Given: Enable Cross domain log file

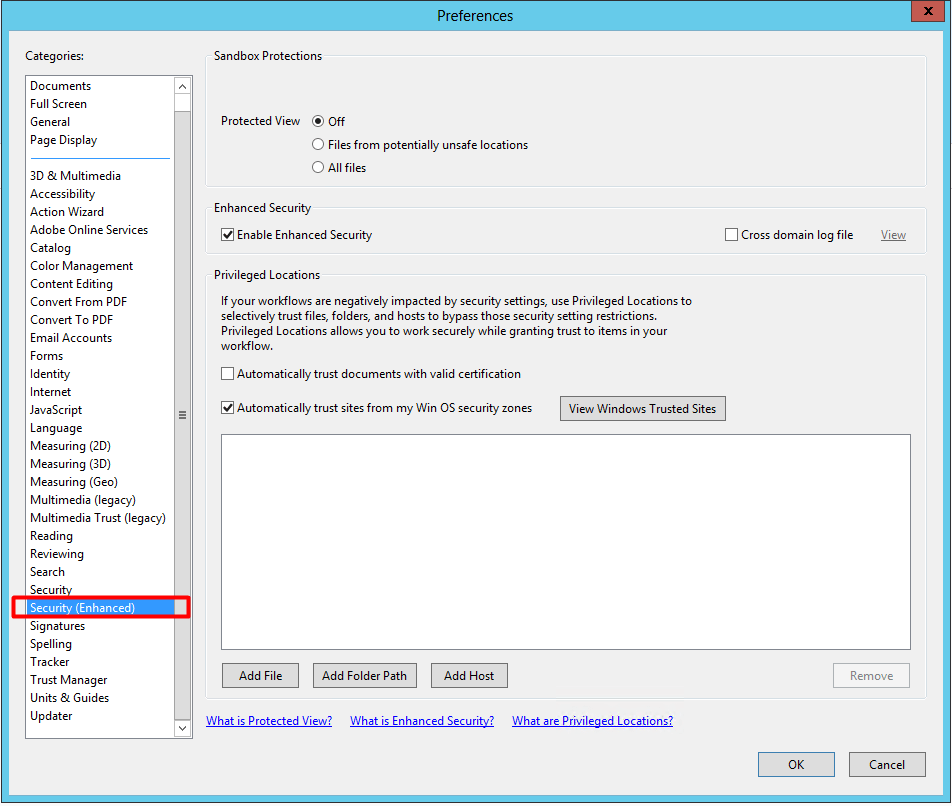Looking at the screenshot, I should pos(730,234).
